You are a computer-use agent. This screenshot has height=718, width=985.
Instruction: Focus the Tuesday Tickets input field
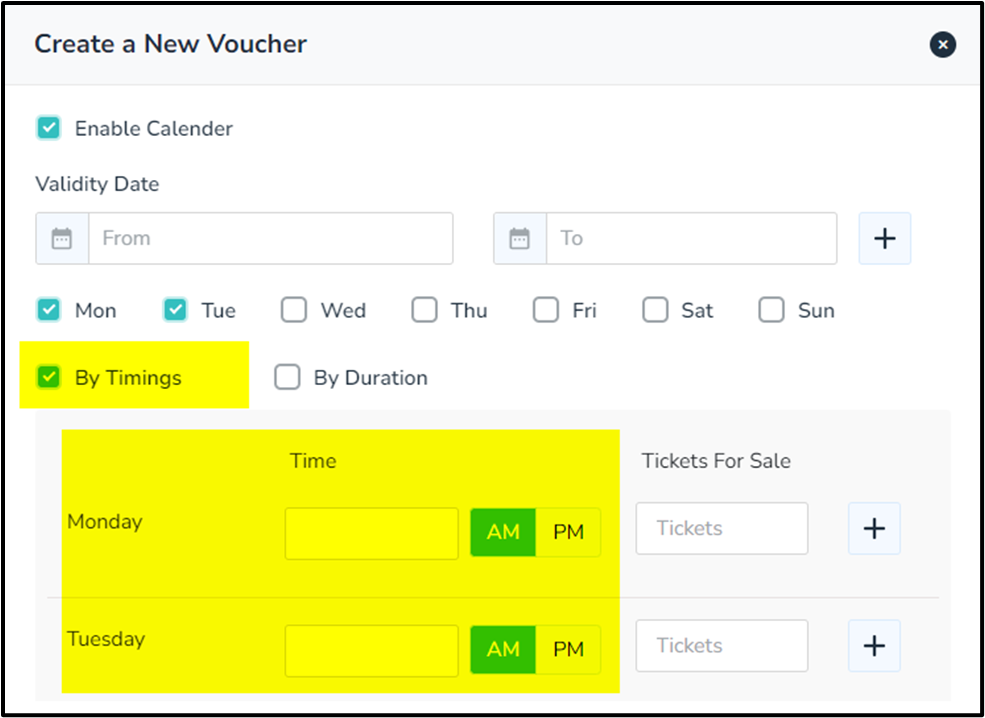[721, 646]
